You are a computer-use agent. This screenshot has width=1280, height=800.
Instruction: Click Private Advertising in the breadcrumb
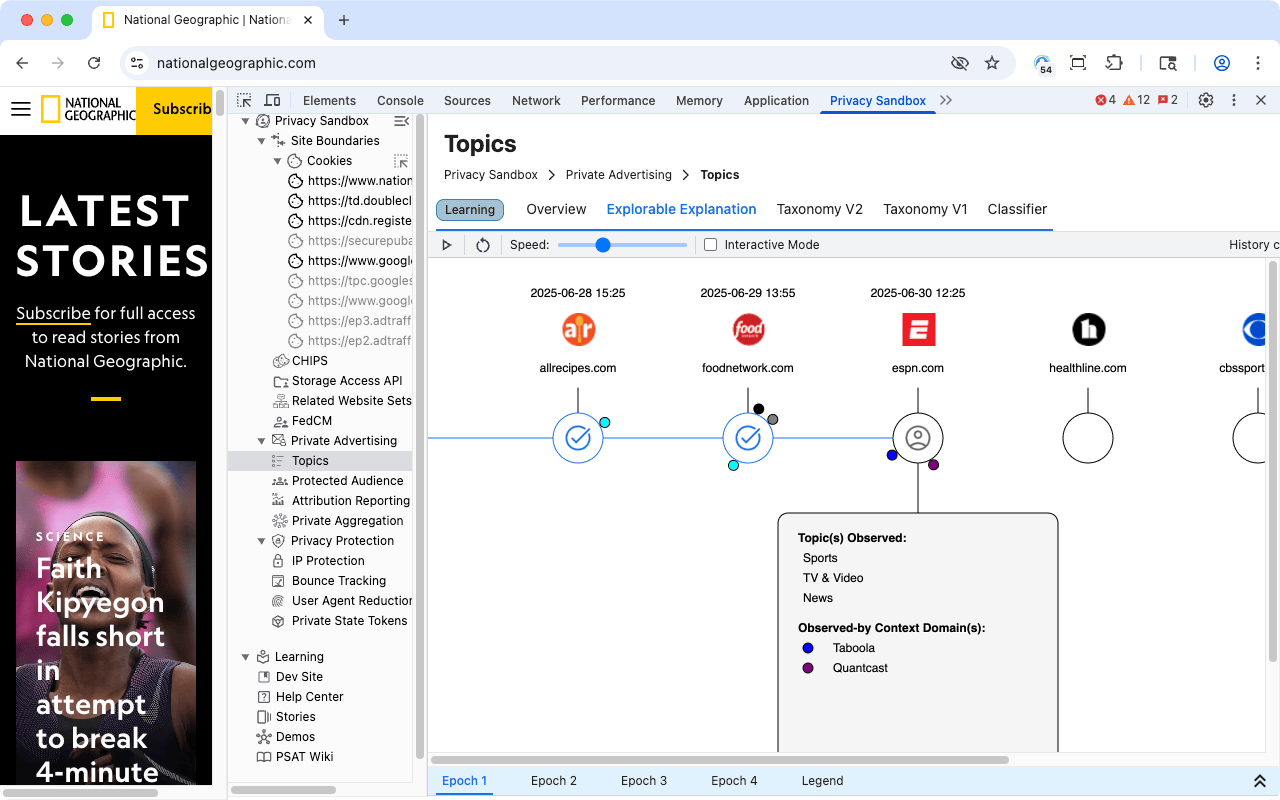point(618,174)
